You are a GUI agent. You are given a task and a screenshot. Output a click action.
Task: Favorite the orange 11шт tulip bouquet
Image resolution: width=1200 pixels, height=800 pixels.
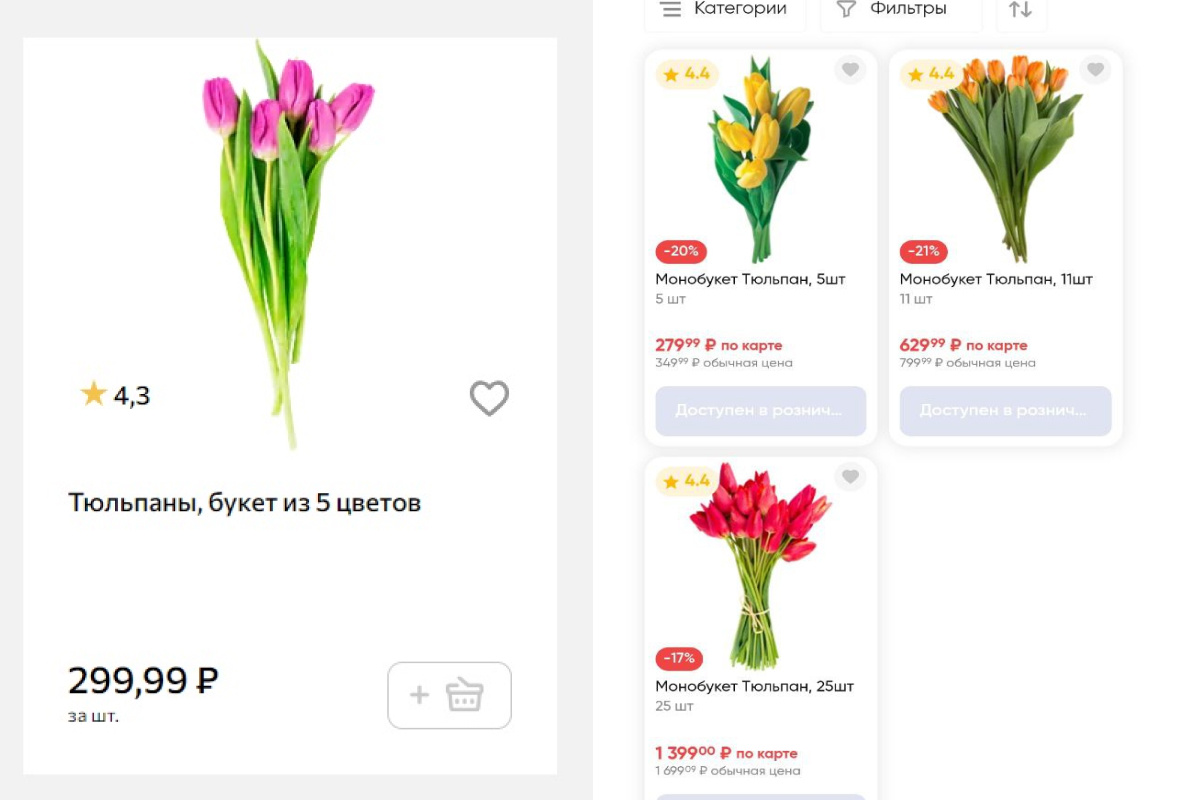(1095, 70)
